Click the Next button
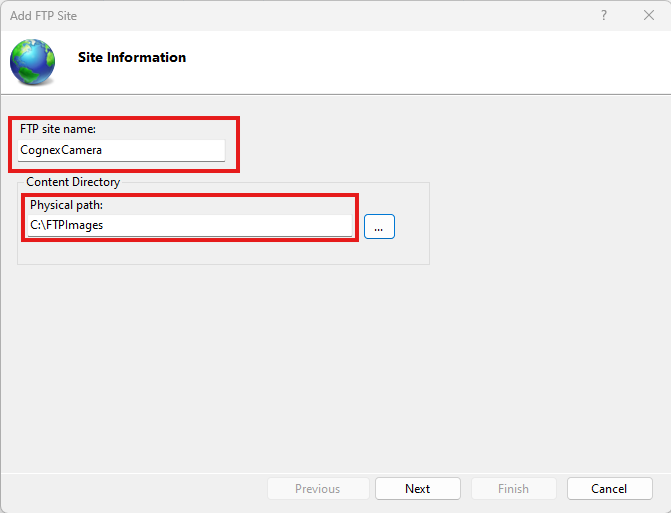The width and height of the screenshot is (671, 513). [417, 489]
